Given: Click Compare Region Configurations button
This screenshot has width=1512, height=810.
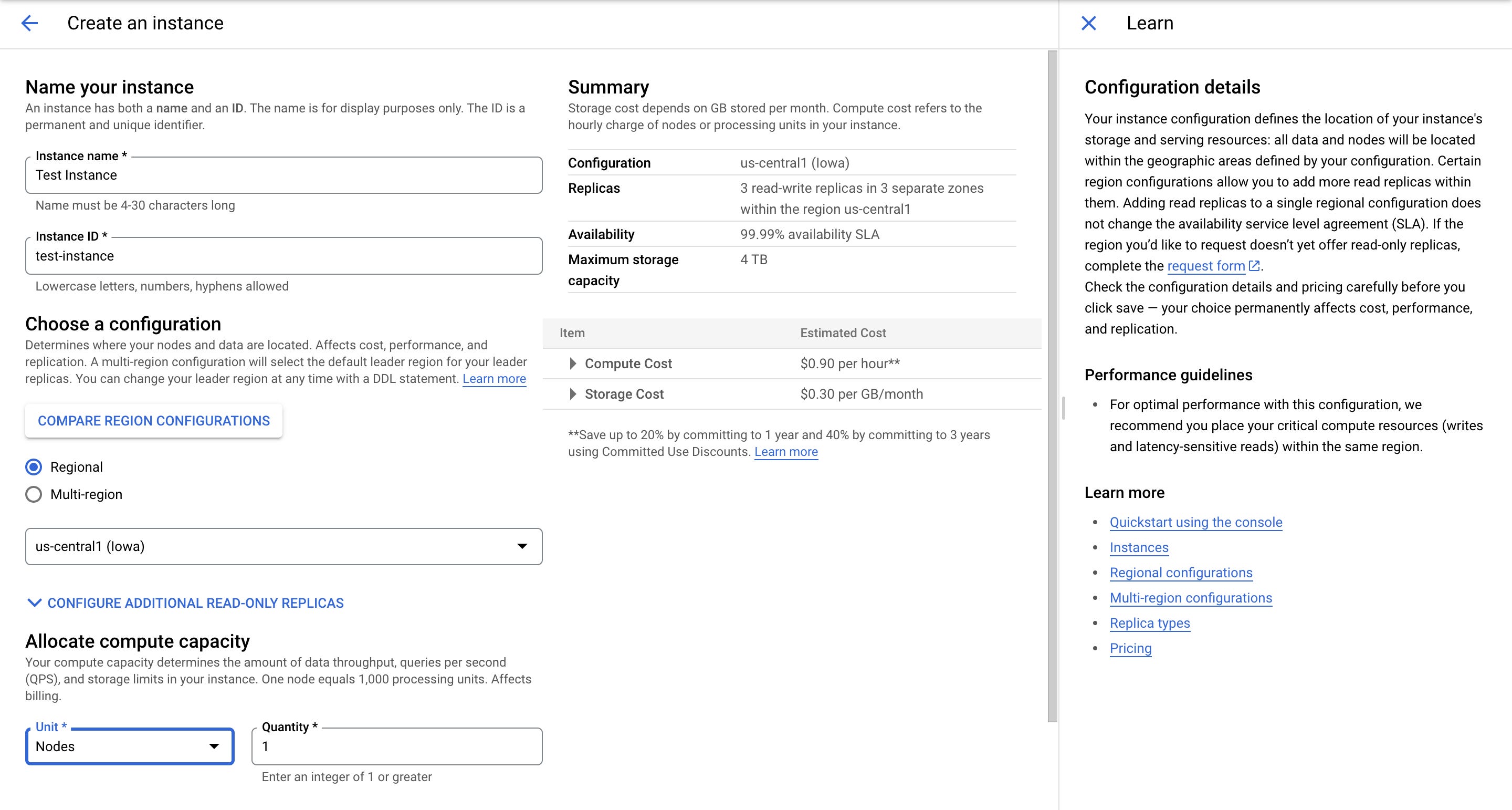Looking at the screenshot, I should tap(154, 421).
